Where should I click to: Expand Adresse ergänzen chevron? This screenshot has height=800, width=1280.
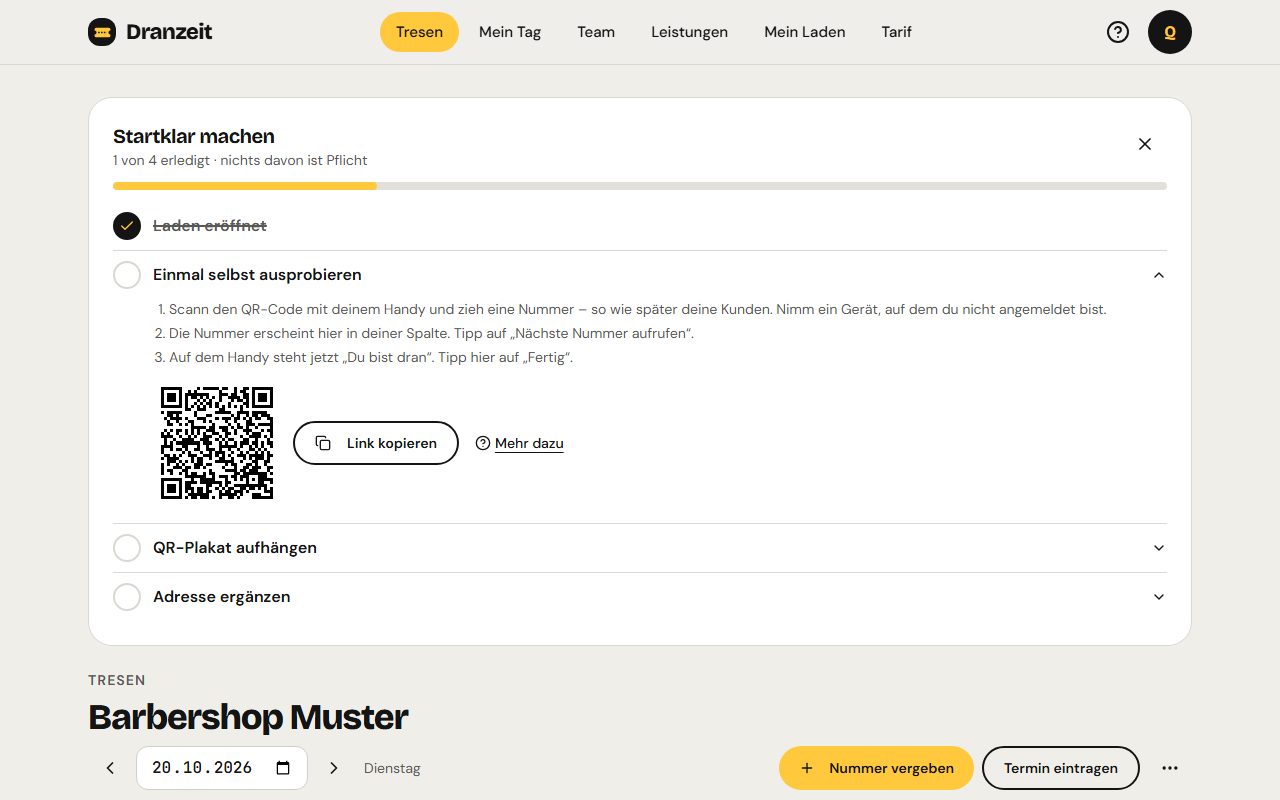[x=1159, y=597]
